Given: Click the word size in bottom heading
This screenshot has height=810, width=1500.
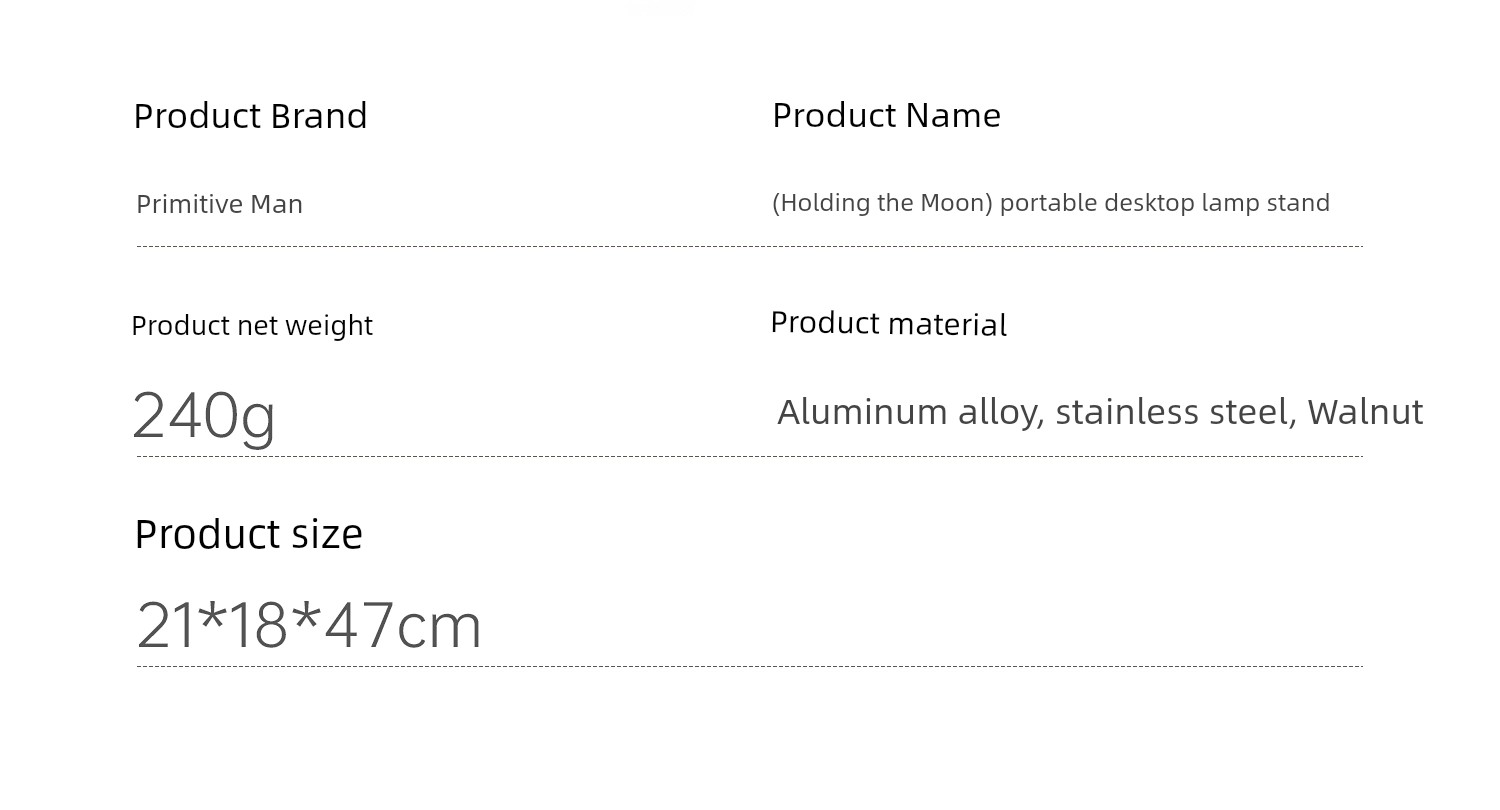Looking at the screenshot, I should coord(327,535).
